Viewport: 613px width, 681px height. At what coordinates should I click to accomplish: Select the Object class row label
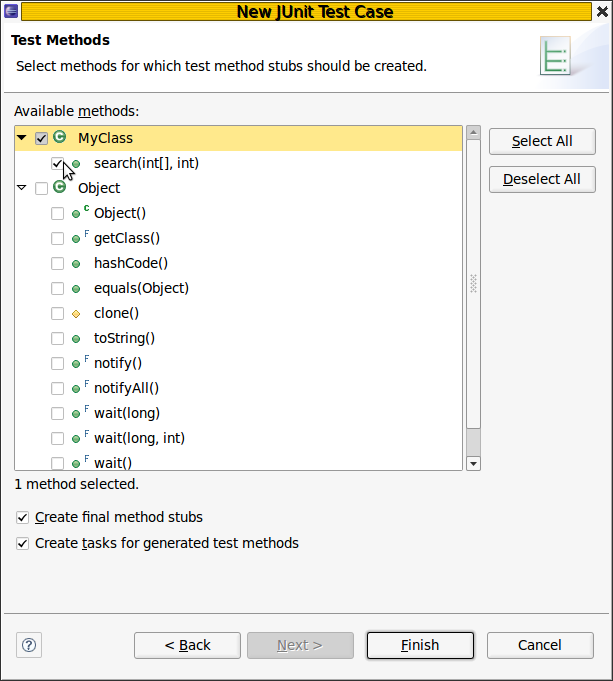(x=99, y=188)
